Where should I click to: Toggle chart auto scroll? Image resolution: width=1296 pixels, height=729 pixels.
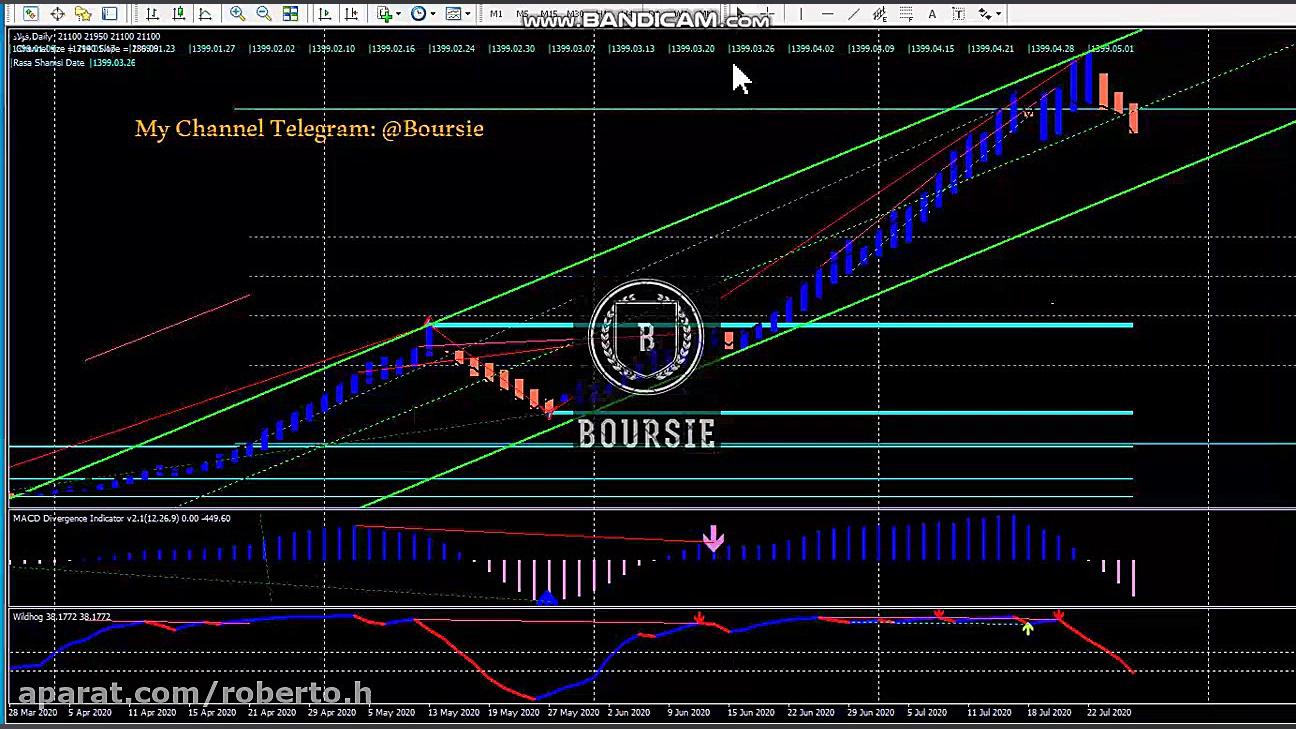click(325, 14)
